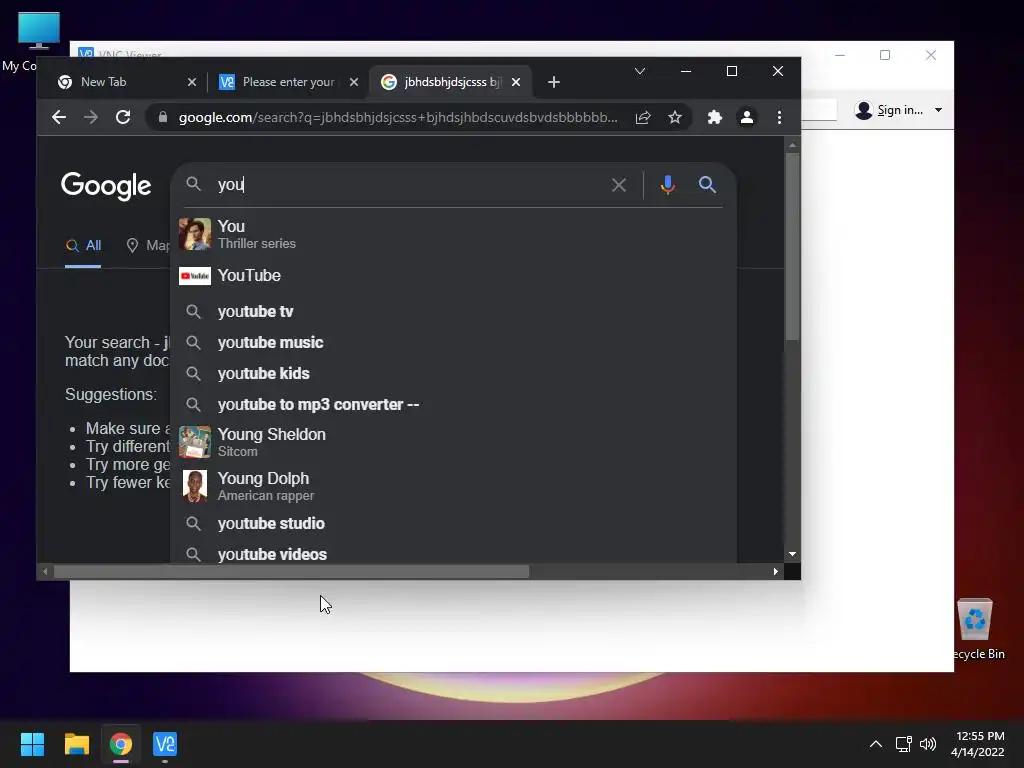Choose the 'Young Dolph' rapper suggestion
The height and width of the screenshot is (768, 1024).
(x=453, y=487)
